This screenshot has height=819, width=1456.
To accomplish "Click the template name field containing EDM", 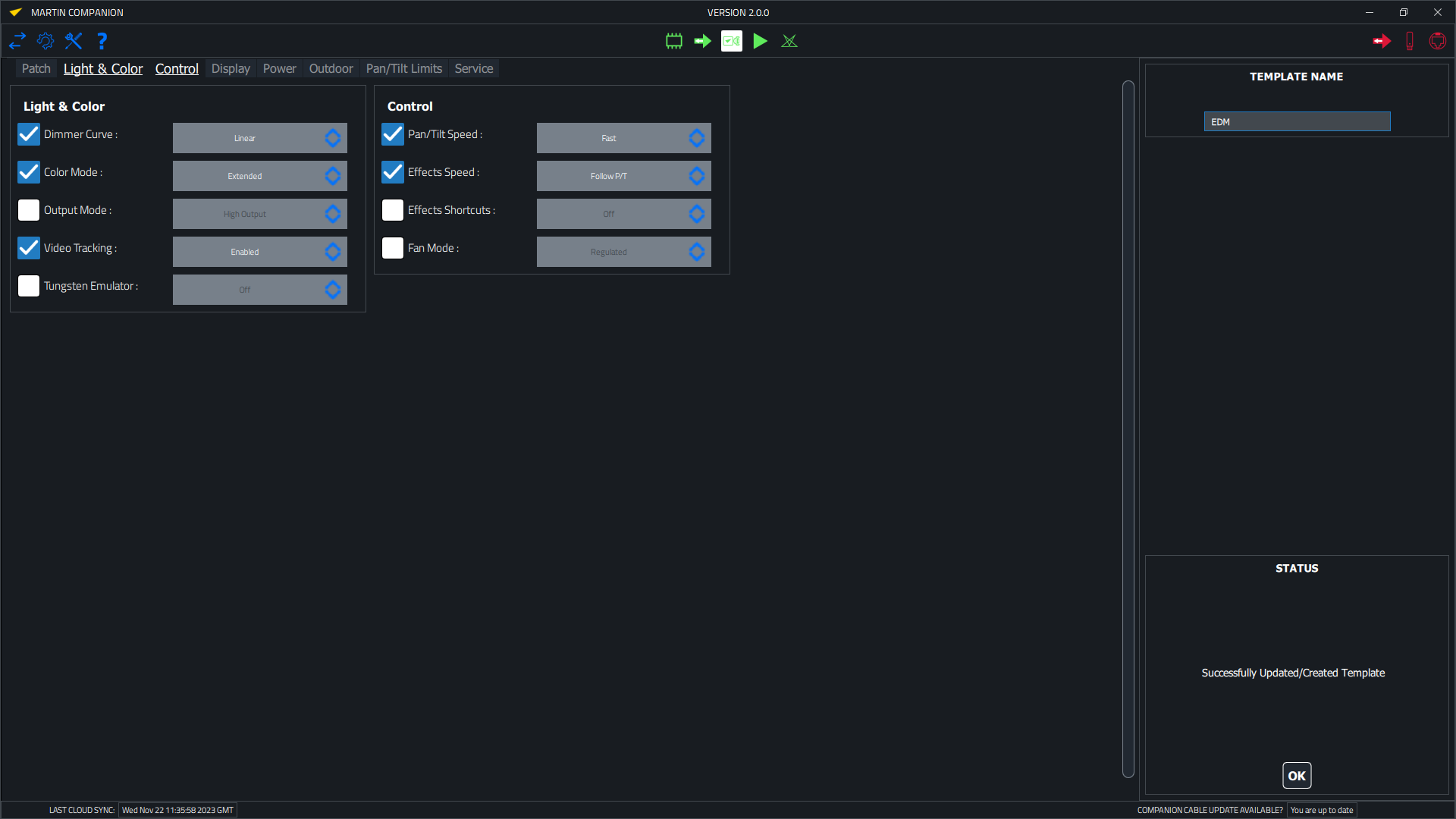I will [x=1297, y=121].
